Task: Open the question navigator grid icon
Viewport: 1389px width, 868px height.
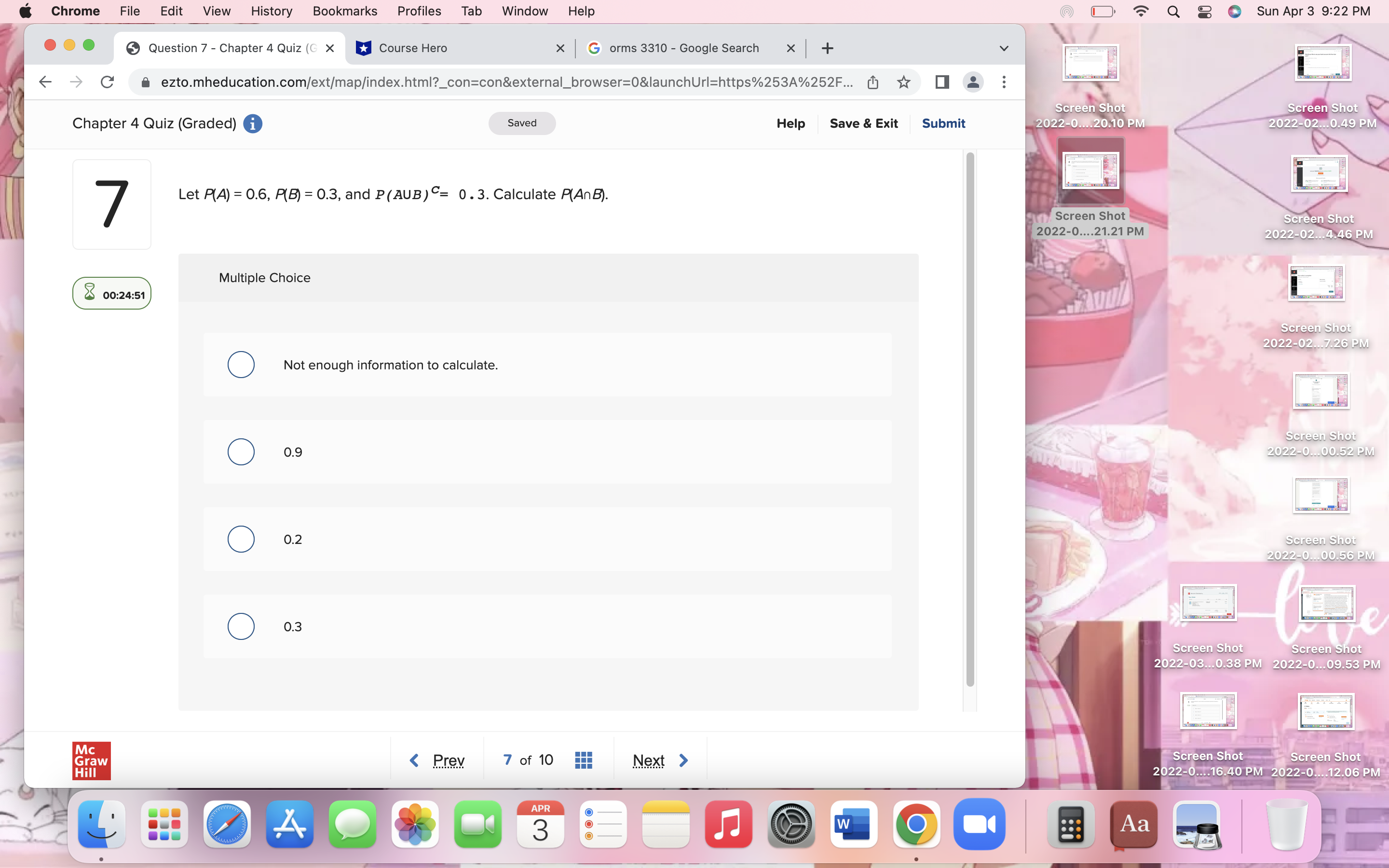Action: (583, 759)
